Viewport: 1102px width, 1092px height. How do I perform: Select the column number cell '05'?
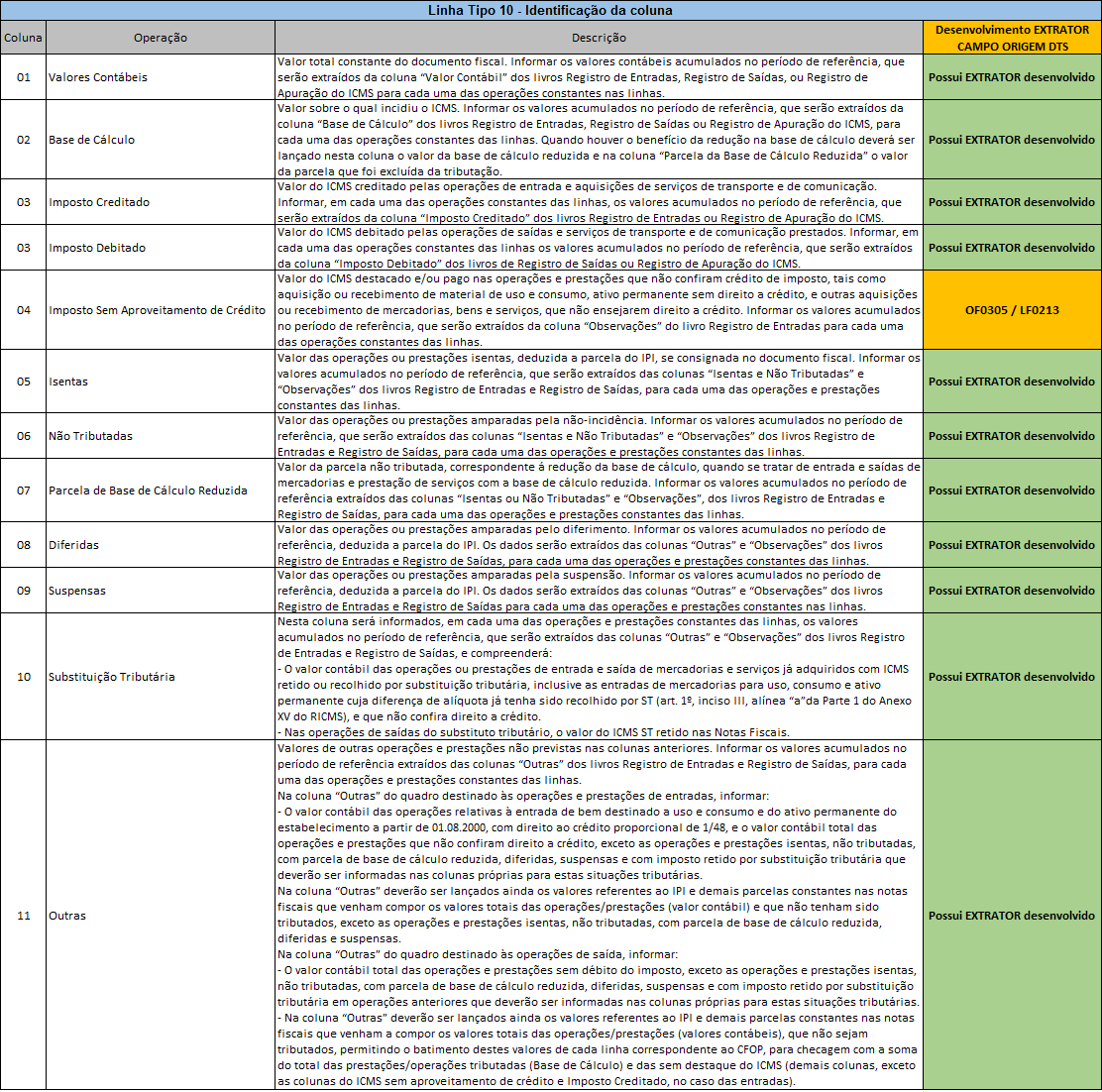pyautogui.click(x=23, y=382)
